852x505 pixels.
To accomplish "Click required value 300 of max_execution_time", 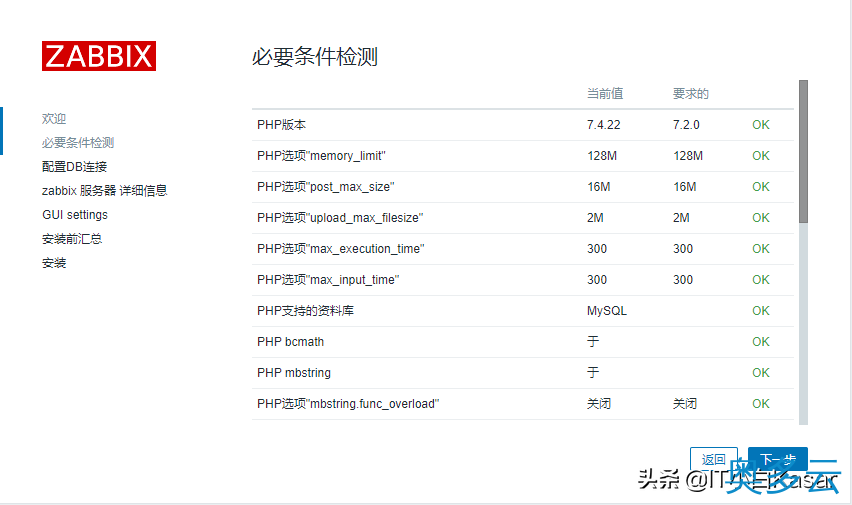I will click(x=683, y=248).
